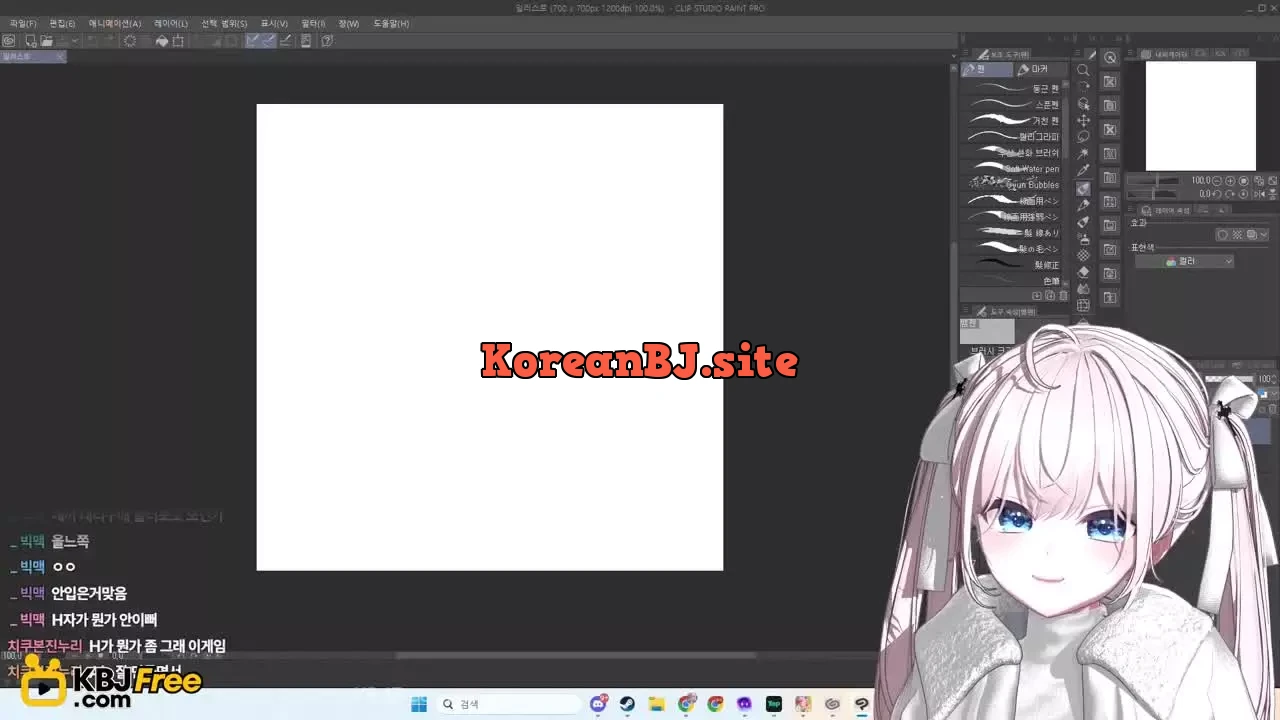
Task: Open the 도움말(H) menu
Action: (x=390, y=23)
